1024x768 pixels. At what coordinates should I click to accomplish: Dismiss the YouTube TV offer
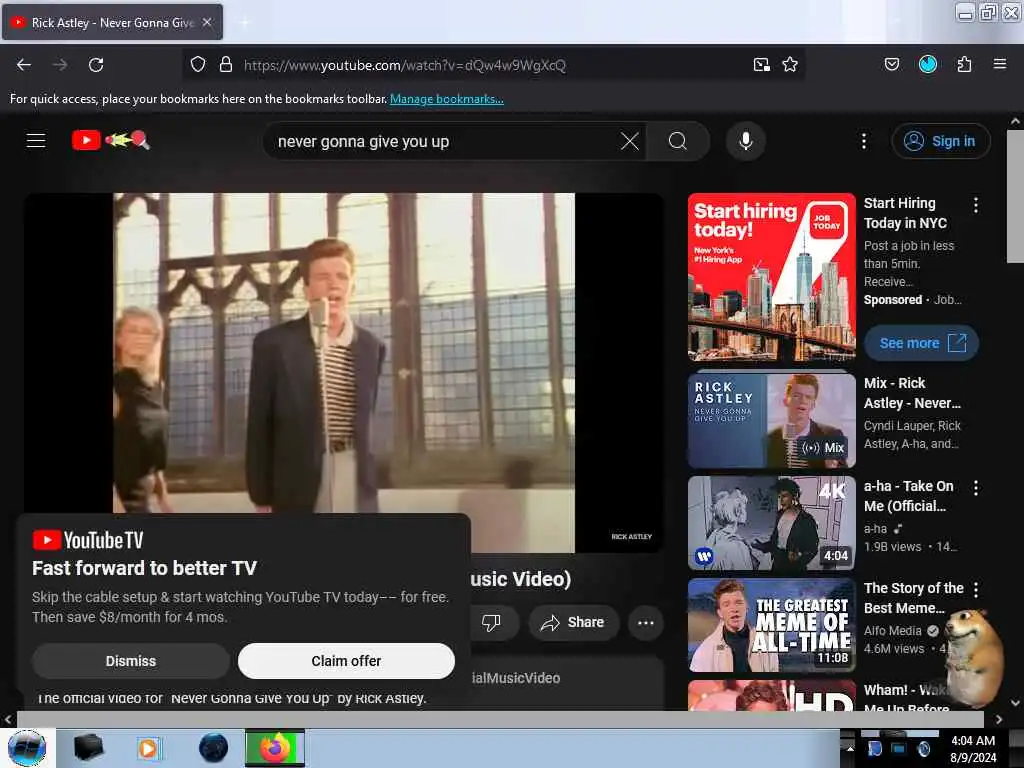131,661
